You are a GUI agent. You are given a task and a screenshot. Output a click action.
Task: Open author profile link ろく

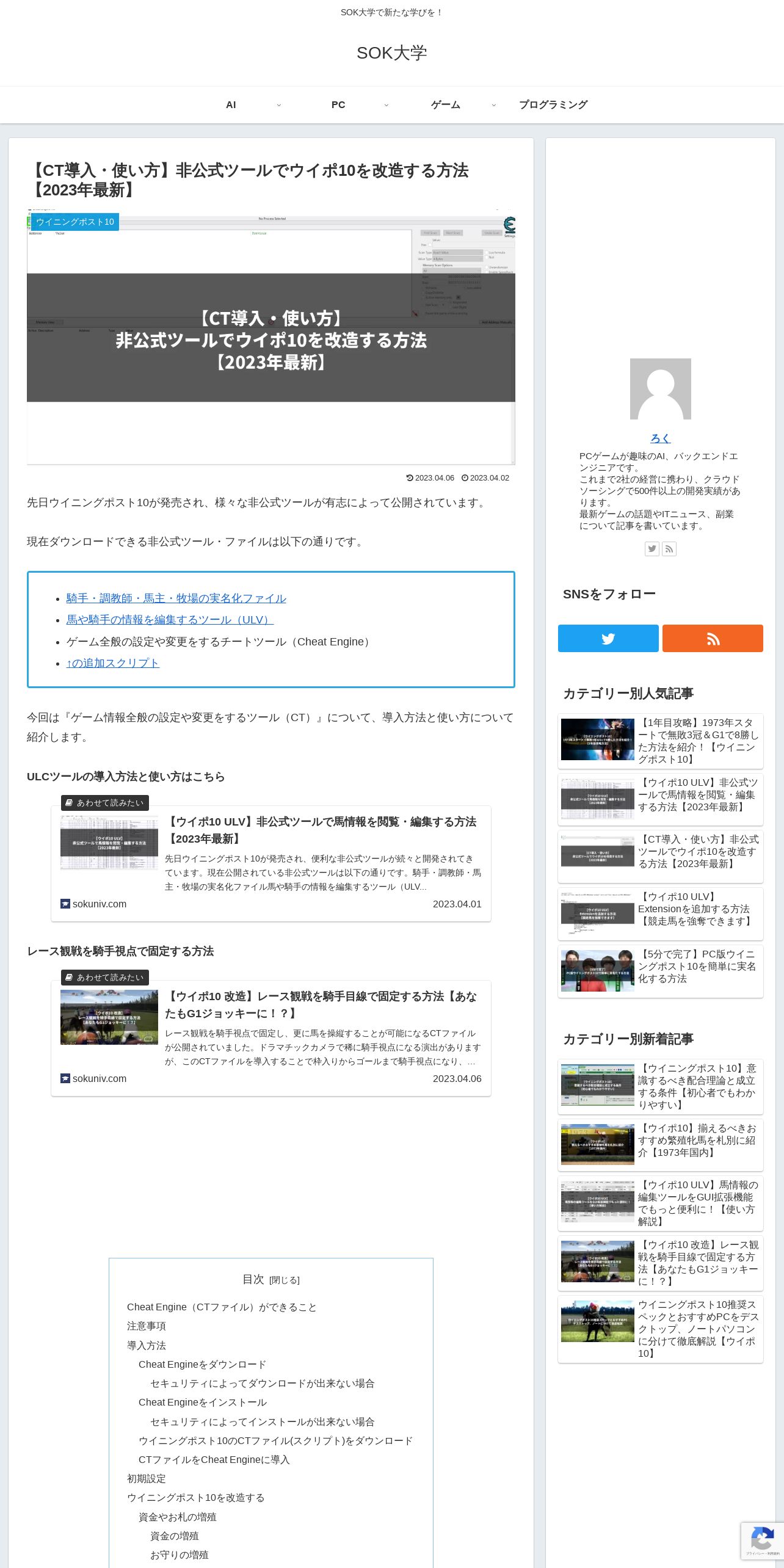point(661,438)
